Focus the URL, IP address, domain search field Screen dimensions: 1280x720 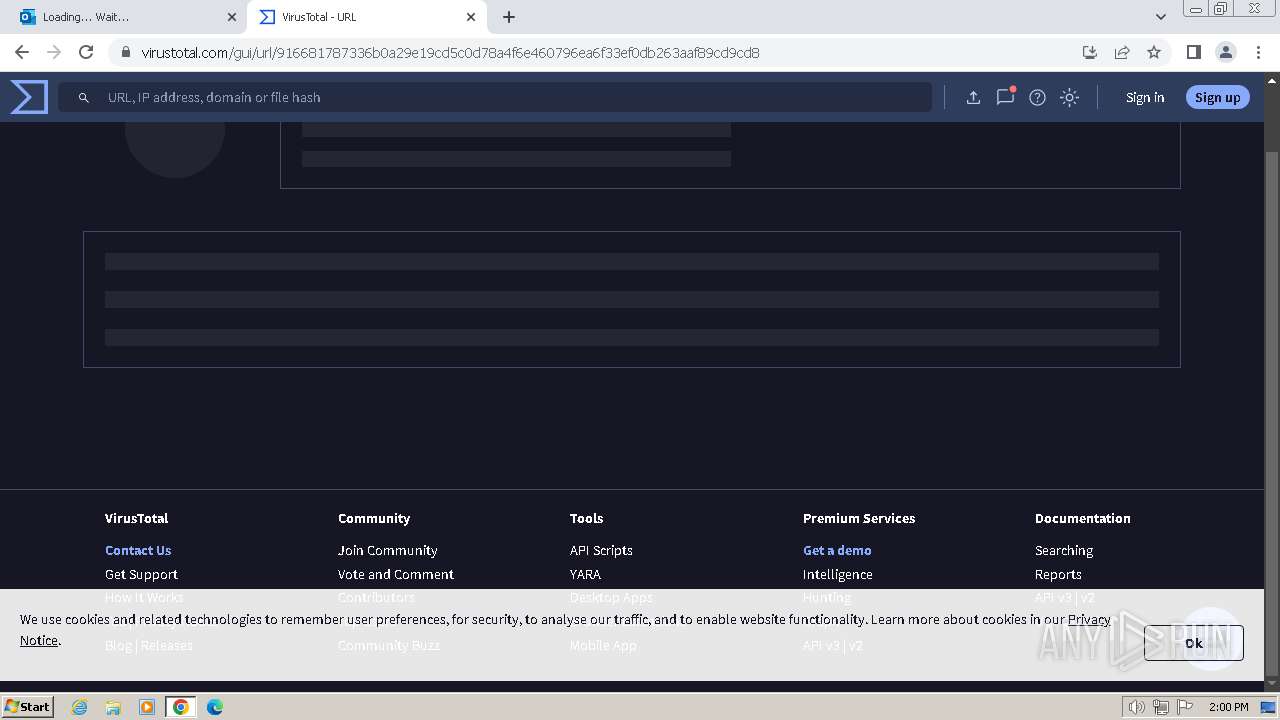coord(495,97)
